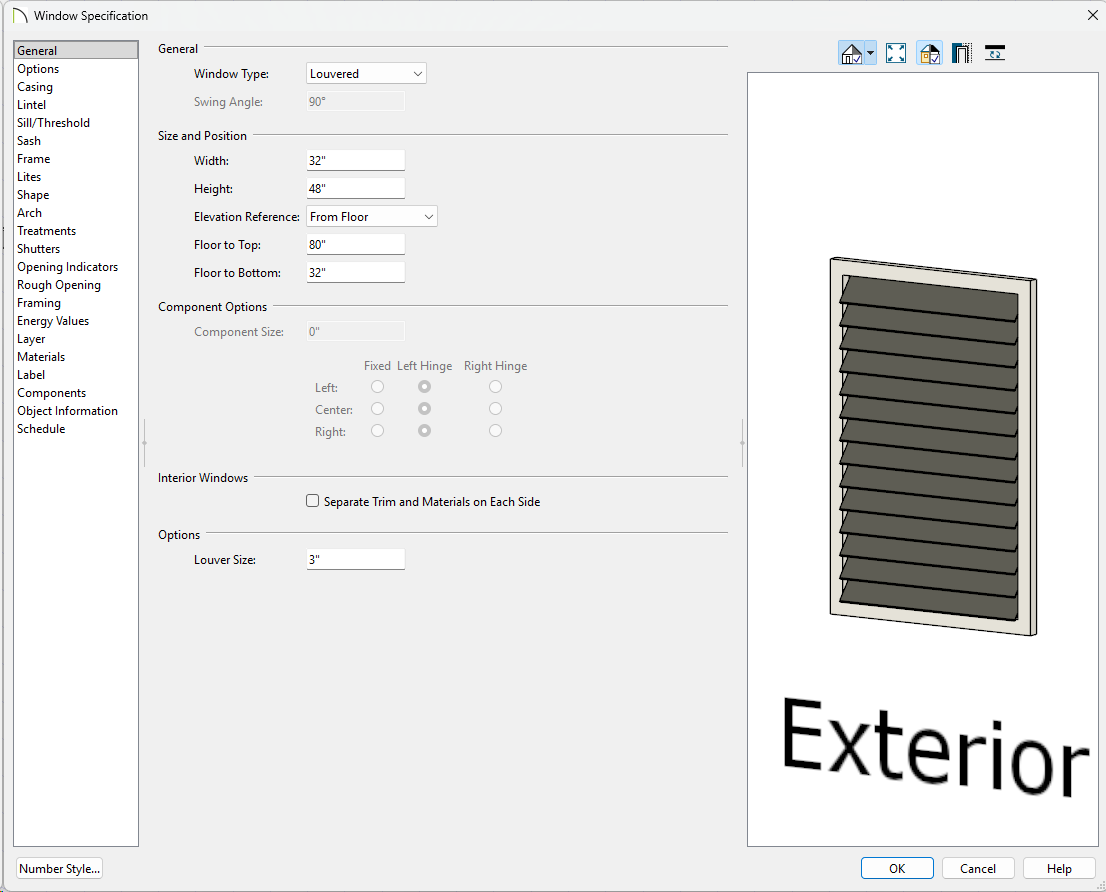
Task: Click the Number Style... button
Action: click(60, 869)
